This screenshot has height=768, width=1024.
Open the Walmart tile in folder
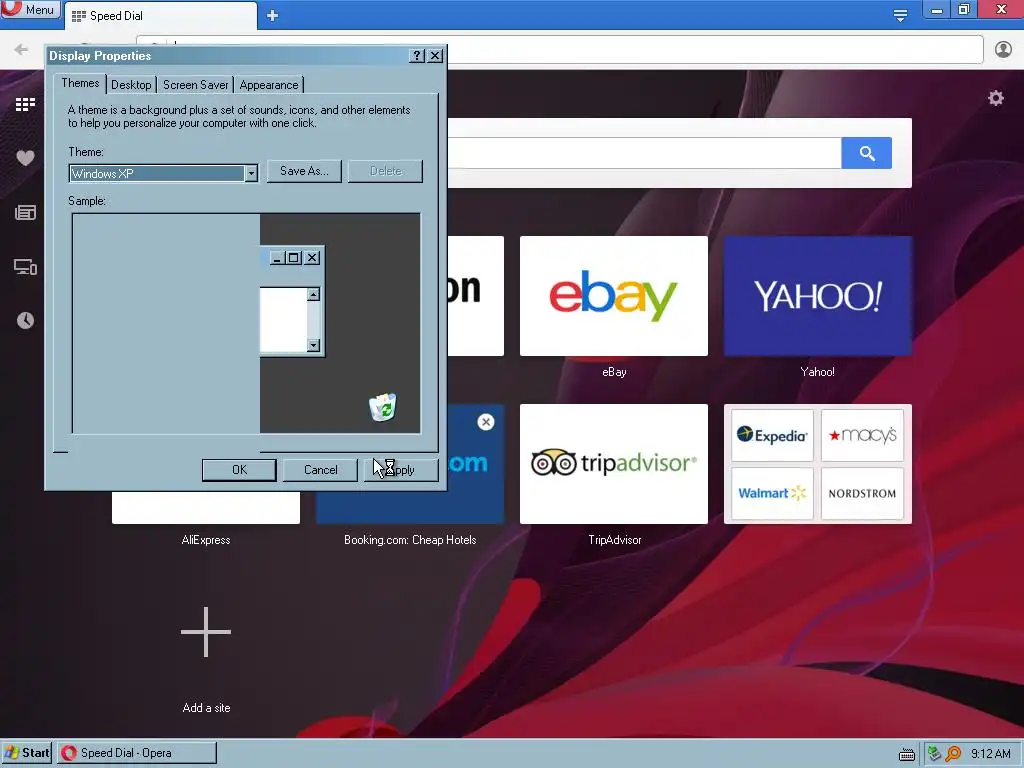click(x=772, y=493)
